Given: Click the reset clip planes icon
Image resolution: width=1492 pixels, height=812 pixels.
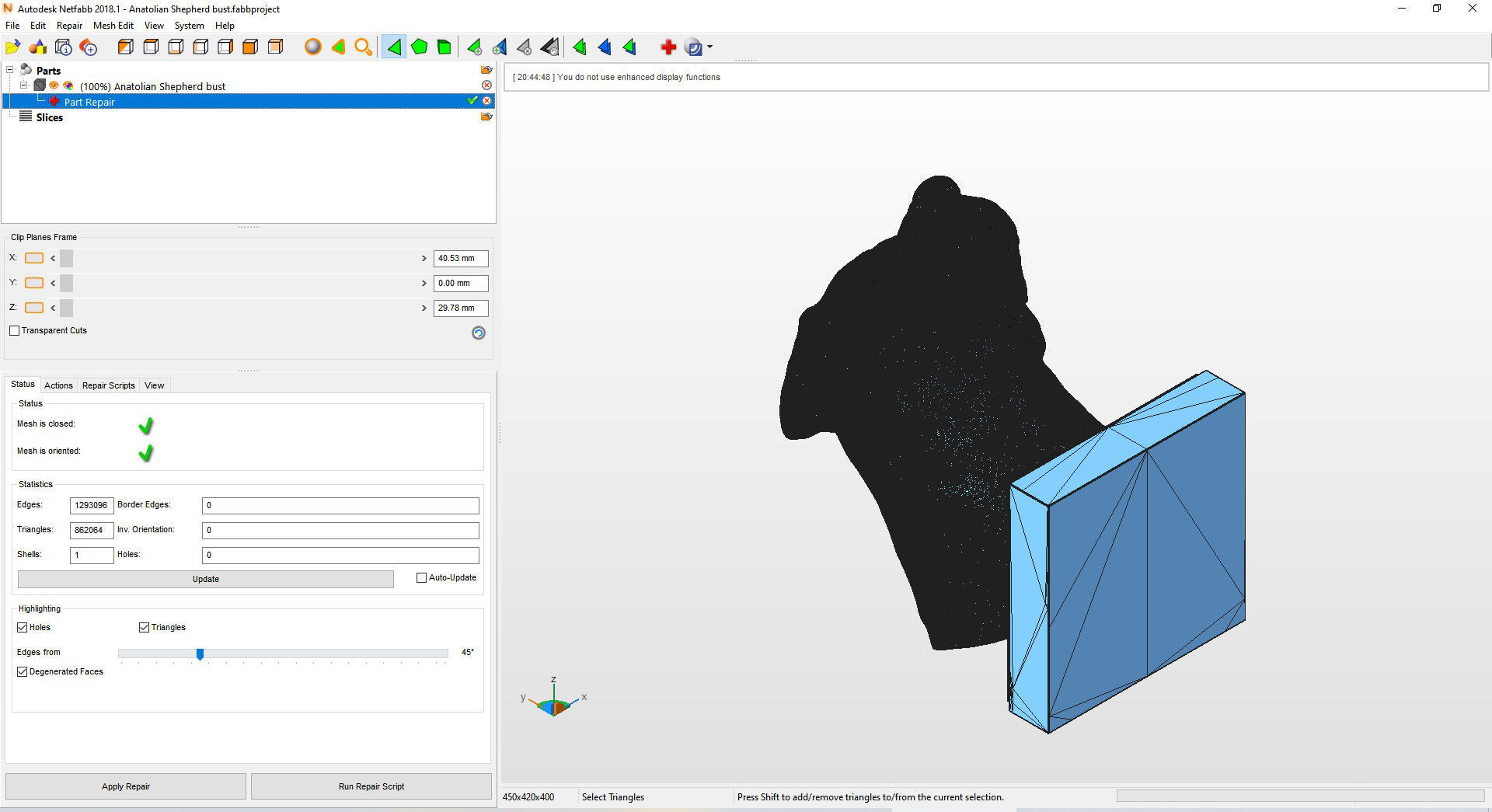Looking at the screenshot, I should click(x=479, y=333).
